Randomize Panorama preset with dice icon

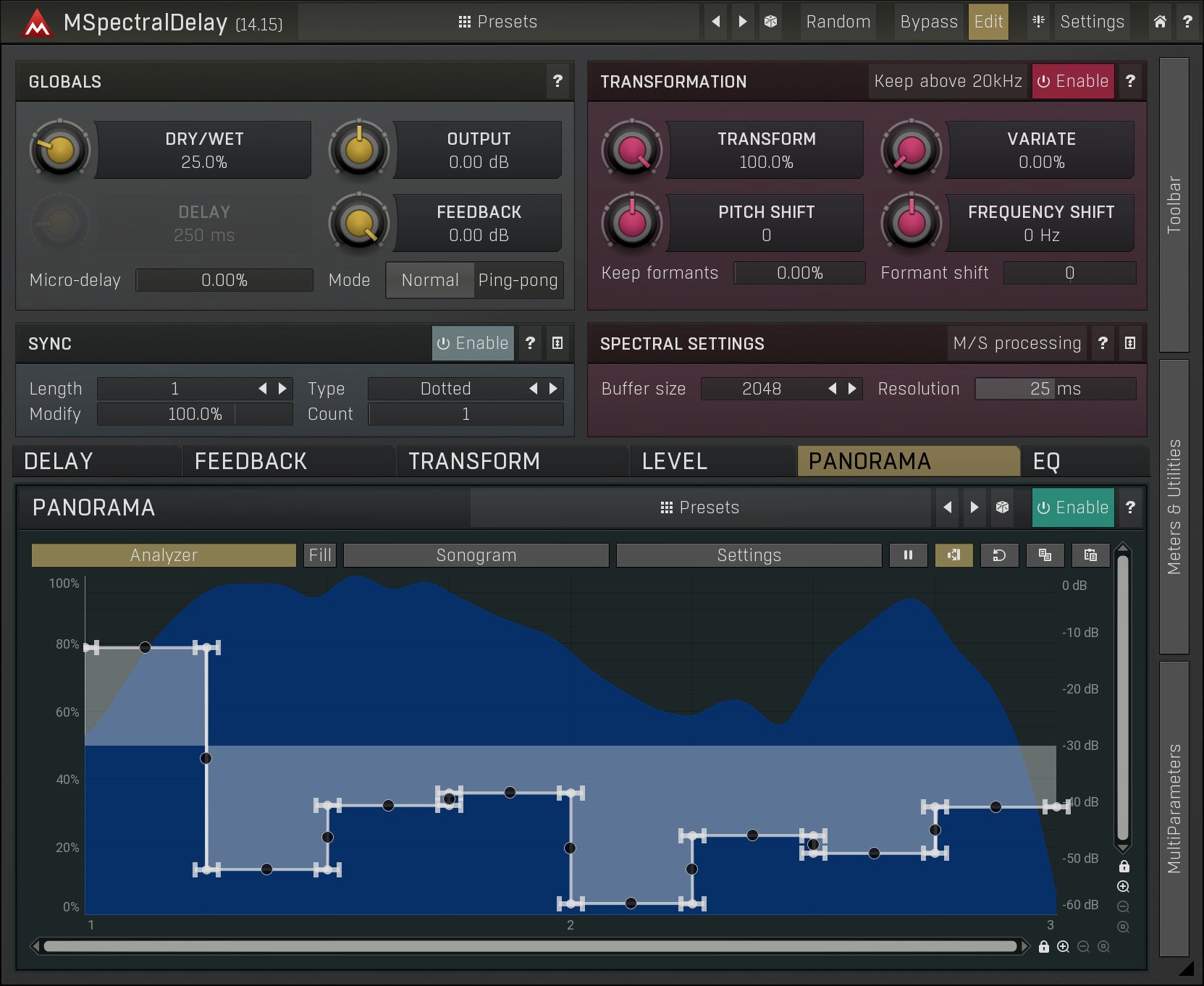(1002, 507)
